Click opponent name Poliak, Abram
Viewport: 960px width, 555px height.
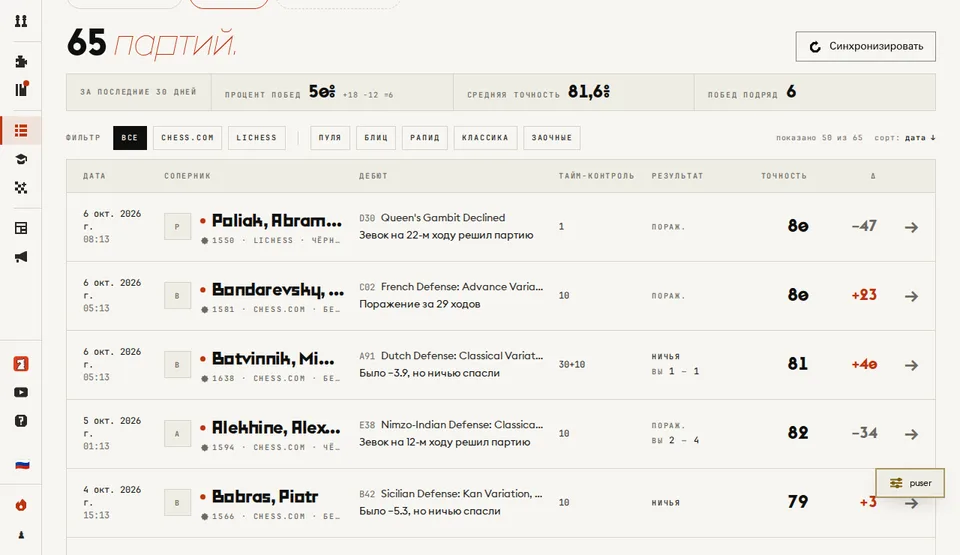(x=277, y=221)
